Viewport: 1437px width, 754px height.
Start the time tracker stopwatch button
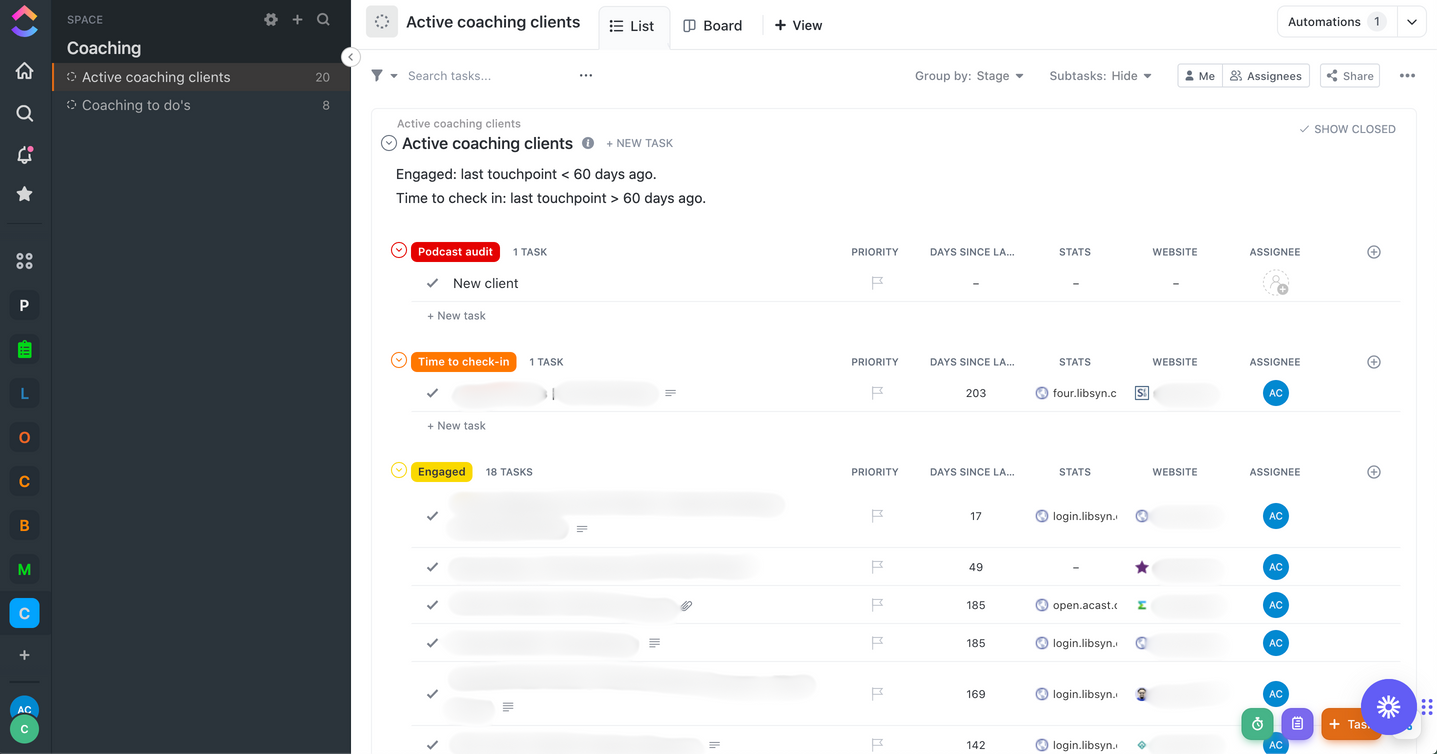(1257, 724)
